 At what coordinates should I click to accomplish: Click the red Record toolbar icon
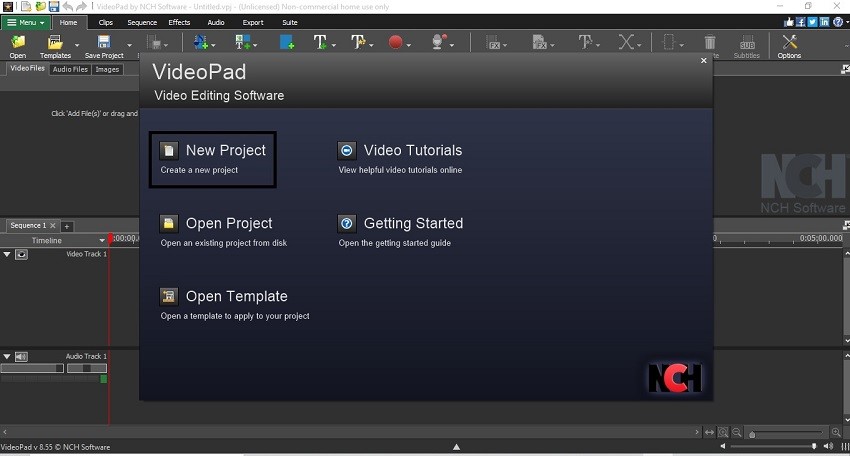click(x=395, y=43)
